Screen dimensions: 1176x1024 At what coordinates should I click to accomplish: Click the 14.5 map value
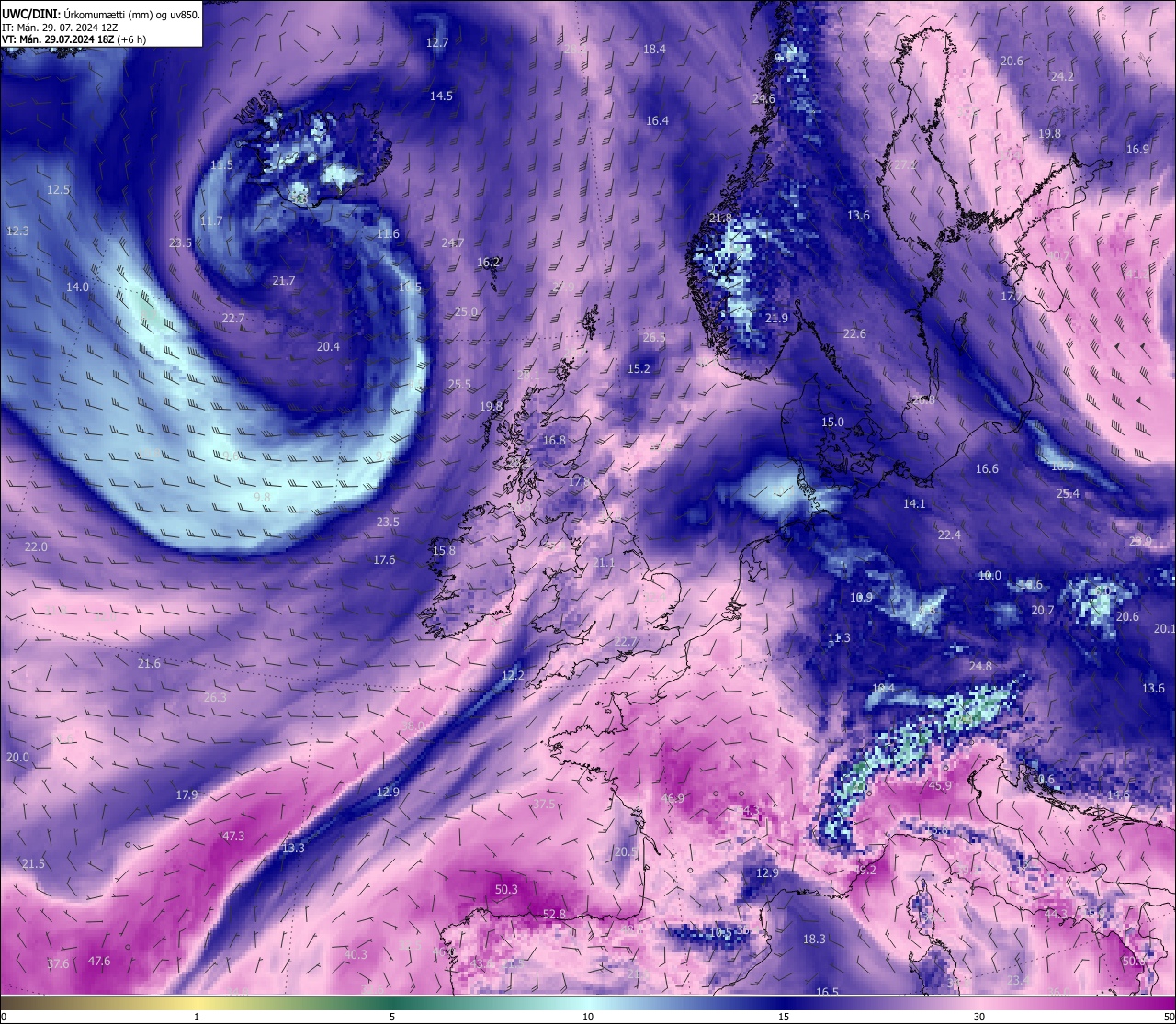pos(441,96)
